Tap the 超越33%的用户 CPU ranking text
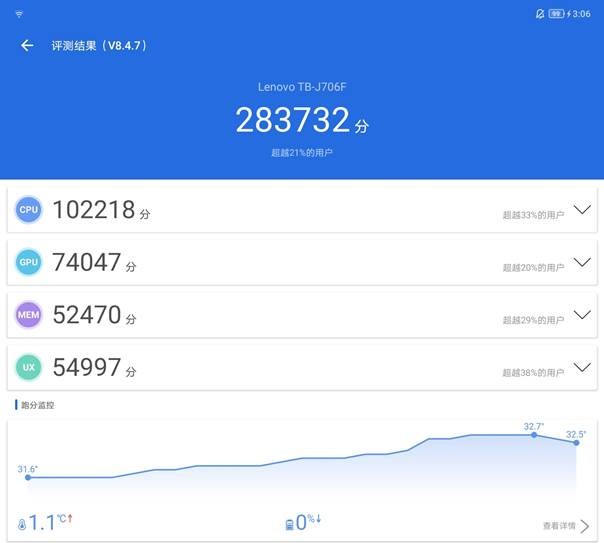604x543 pixels. click(534, 215)
